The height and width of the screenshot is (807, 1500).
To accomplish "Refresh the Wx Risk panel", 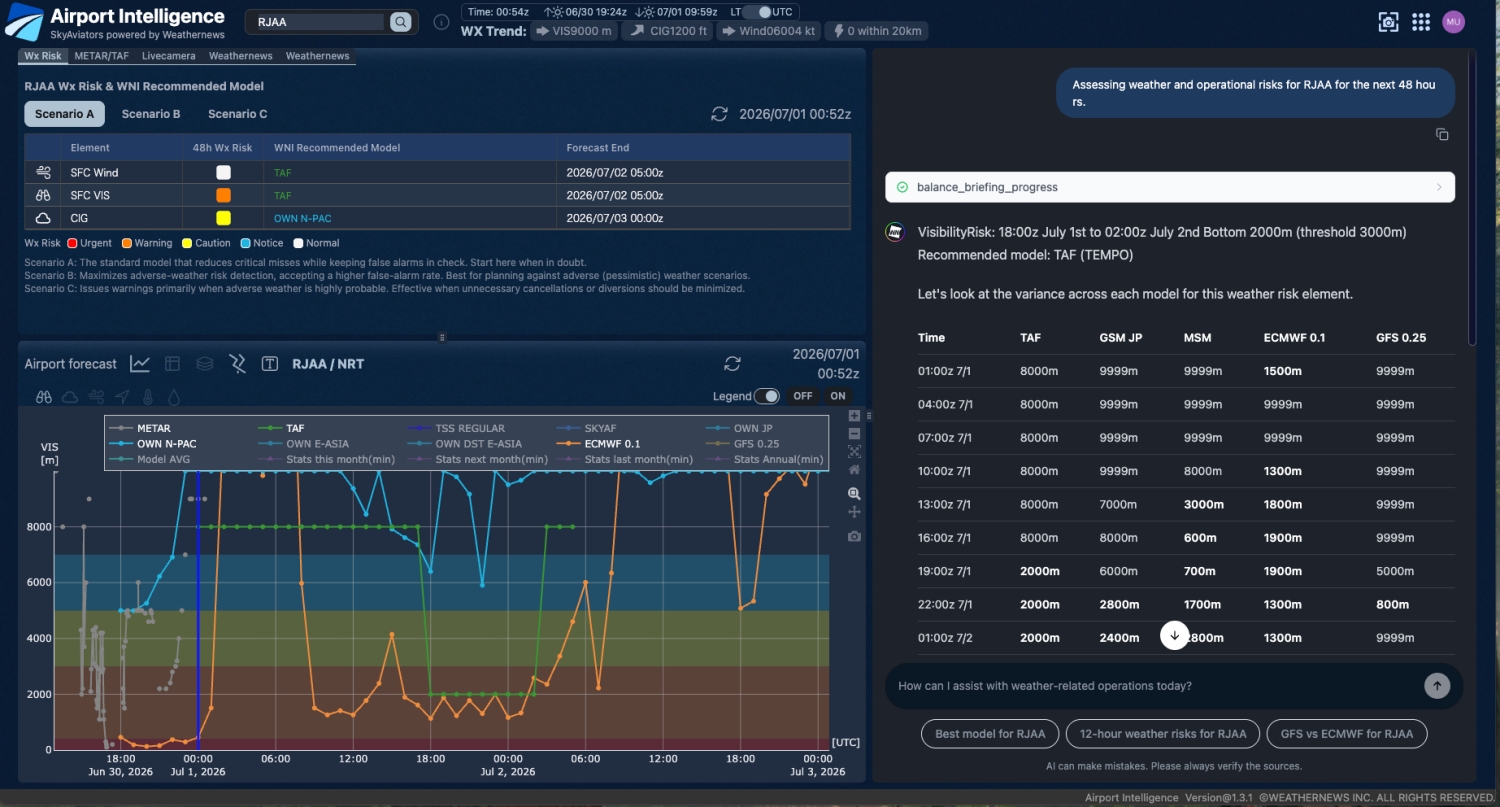I will (x=719, y=114).
